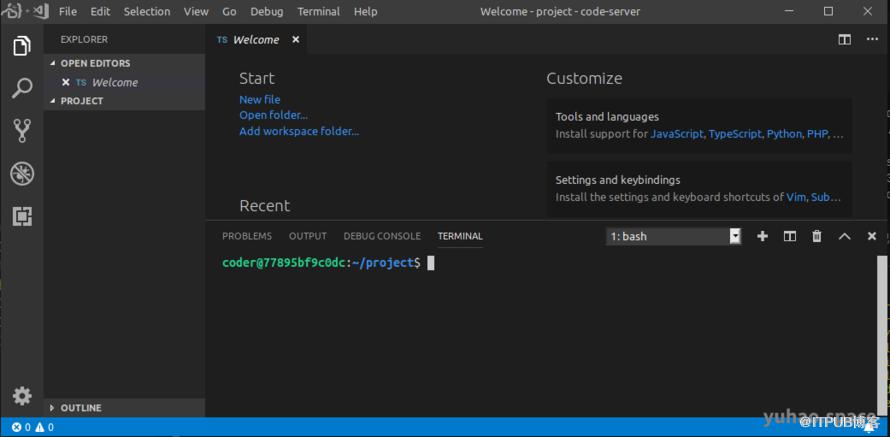Open the View menu
The image size is (890, 437).
[196, 11]
